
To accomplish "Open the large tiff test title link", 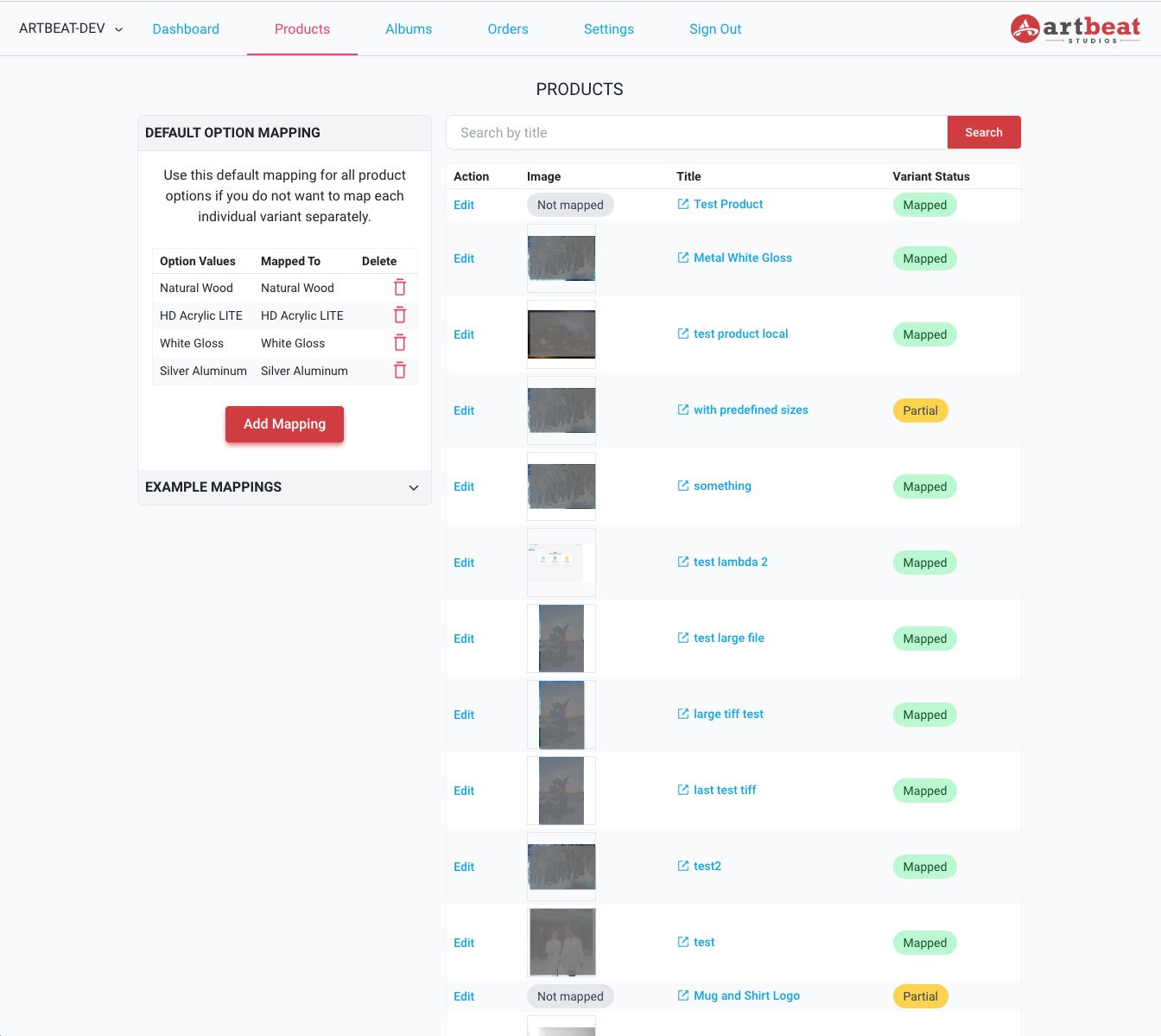I will [728, 714].
